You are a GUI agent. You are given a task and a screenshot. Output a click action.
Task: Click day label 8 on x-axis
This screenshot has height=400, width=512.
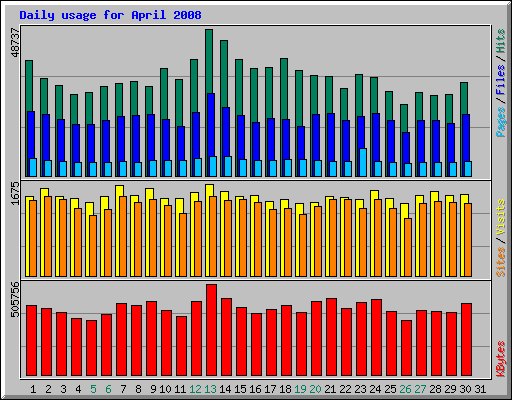pos(138,389)
